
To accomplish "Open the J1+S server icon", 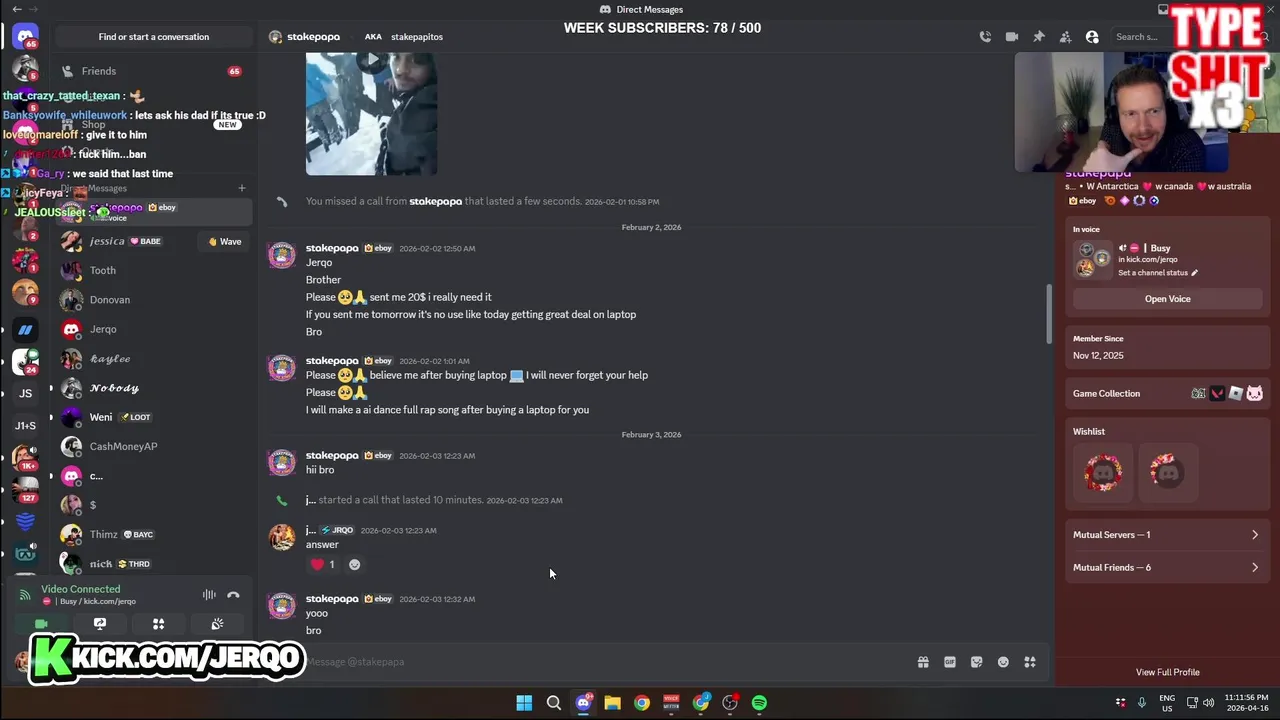I will [x=26, y=425].
